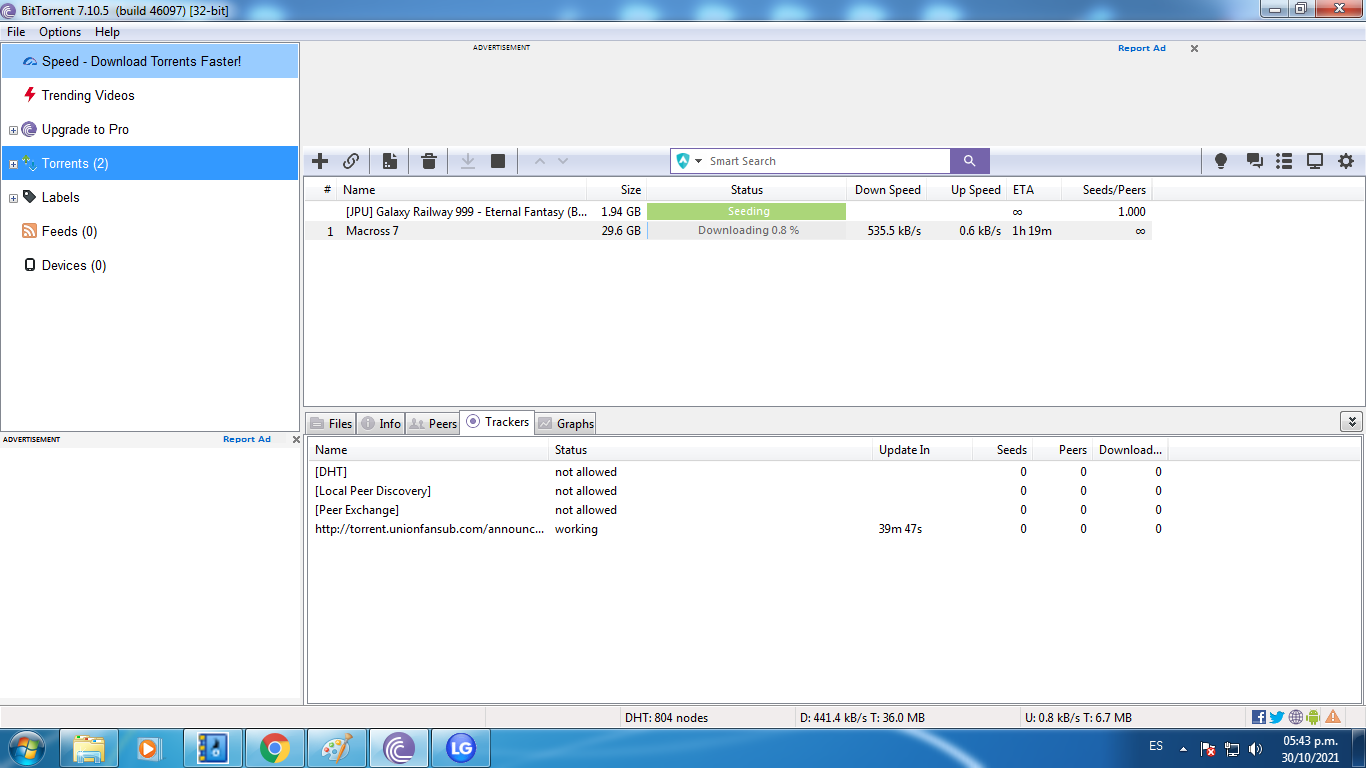Click Report Ad link above the toolbar
Screen dimensions: 1366x768
(x=1141, y=48)
